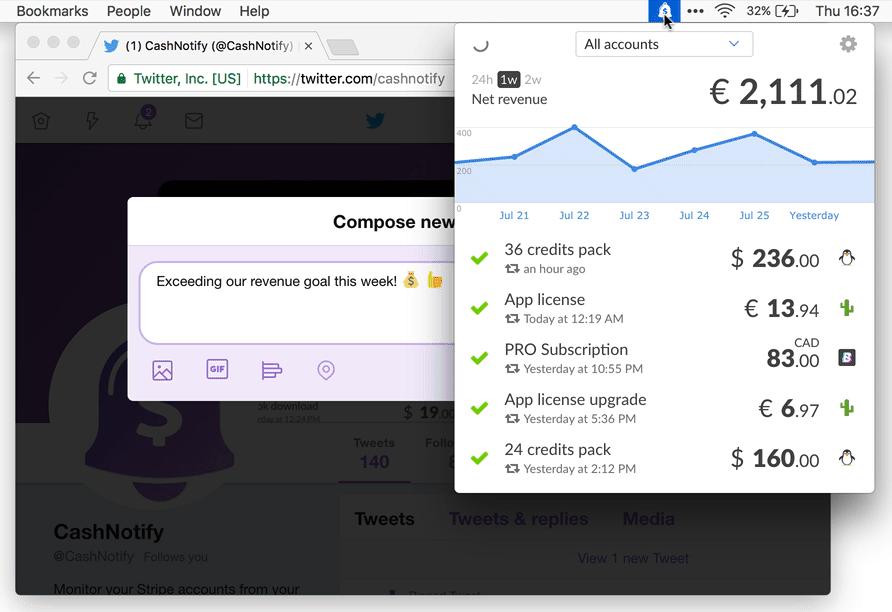Switch to Media tab on profile

(x=649, y=519)
